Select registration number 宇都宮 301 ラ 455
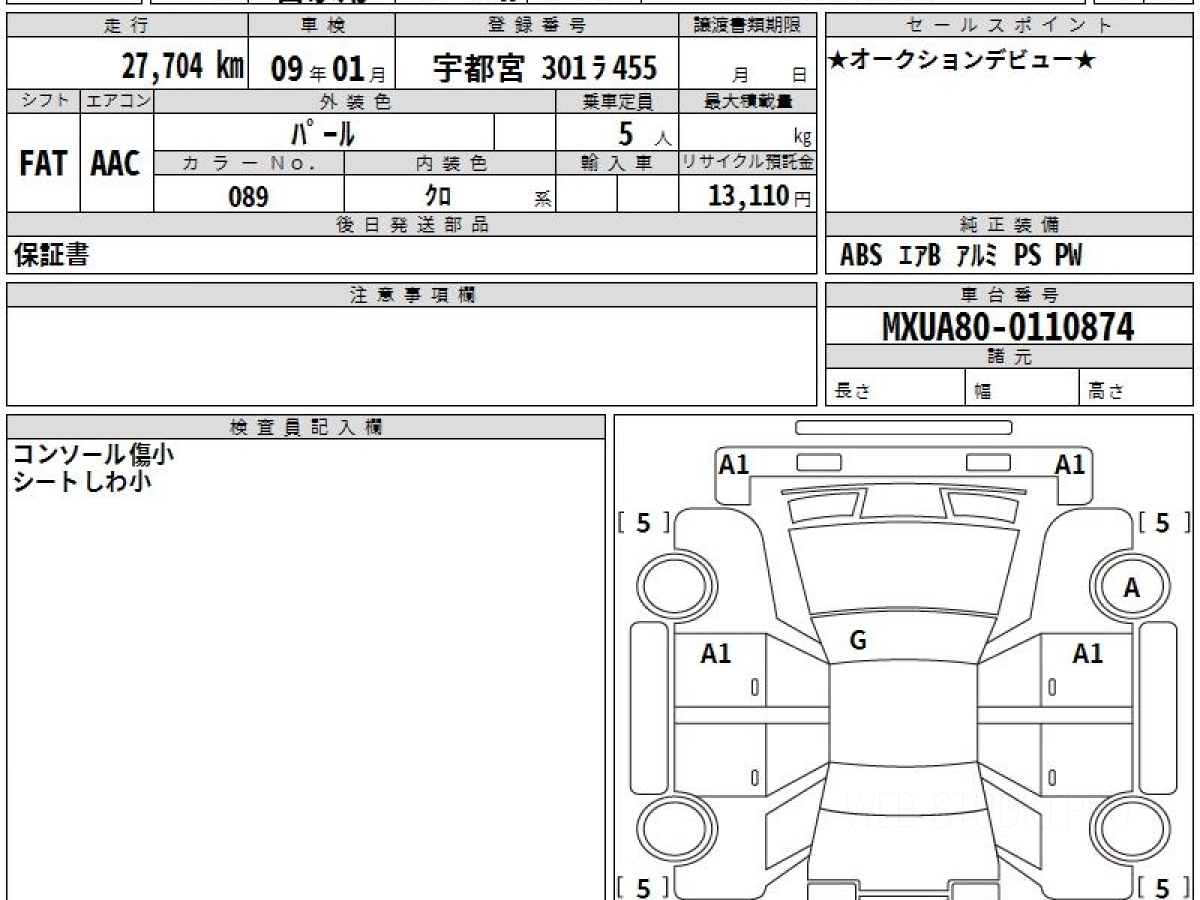The width and height of the screenshot is (1200, 900). 544,68
